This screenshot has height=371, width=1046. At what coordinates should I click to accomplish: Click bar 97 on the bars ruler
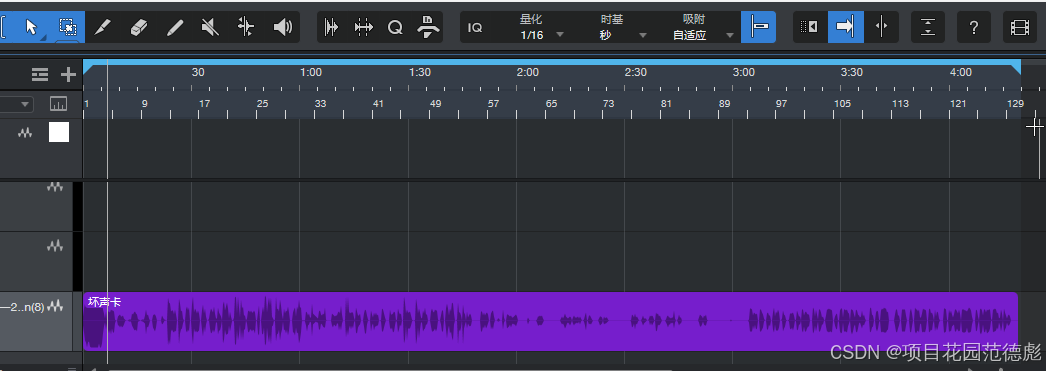click(781, 103)
